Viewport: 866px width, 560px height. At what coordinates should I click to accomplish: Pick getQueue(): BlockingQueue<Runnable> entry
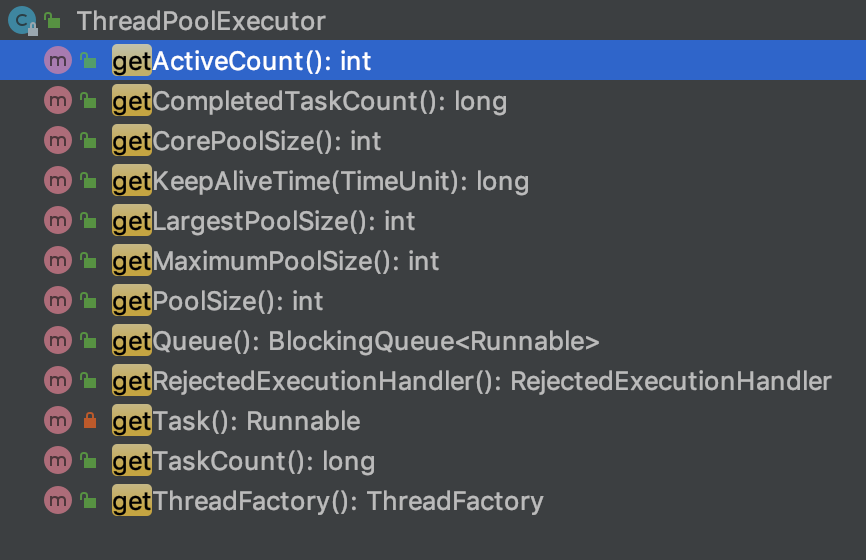click(433, 341)
